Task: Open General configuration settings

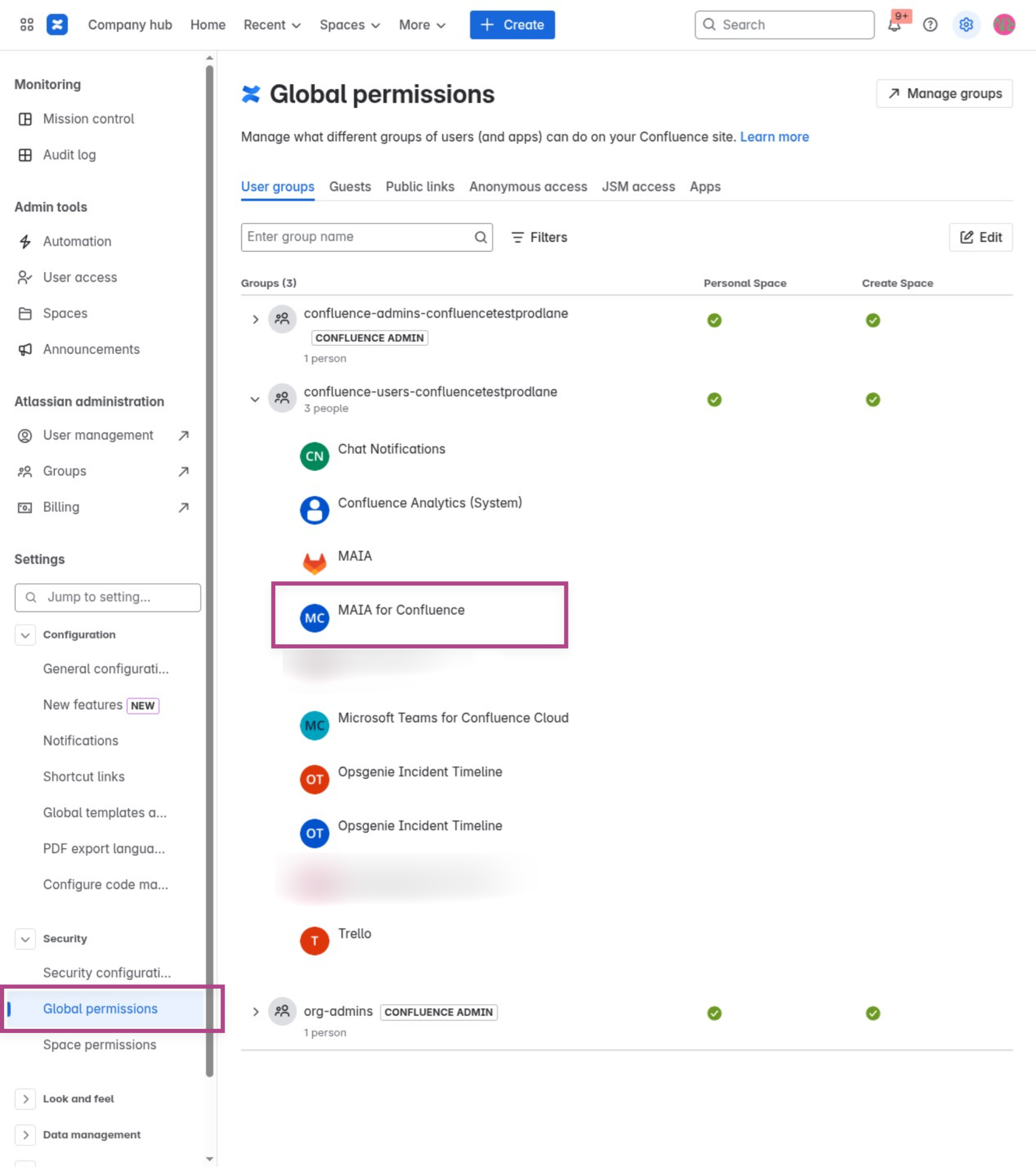Action: 106,669
